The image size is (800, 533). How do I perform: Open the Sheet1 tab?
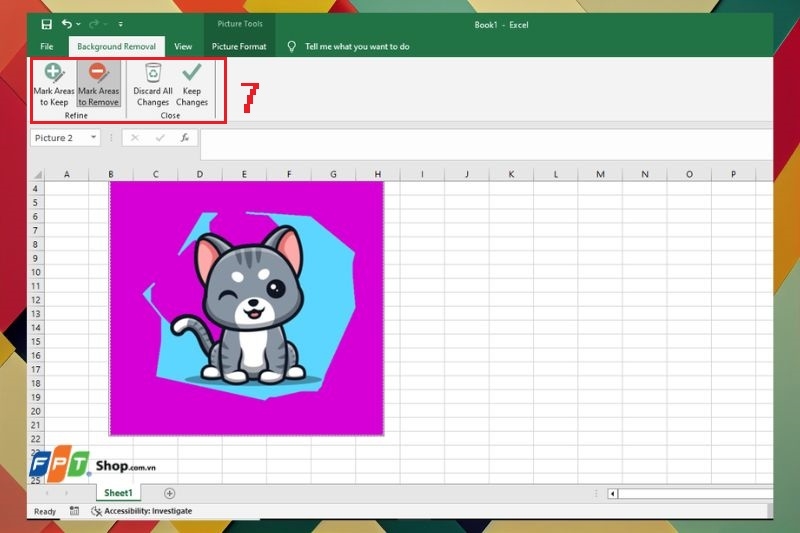click(118, 493)
